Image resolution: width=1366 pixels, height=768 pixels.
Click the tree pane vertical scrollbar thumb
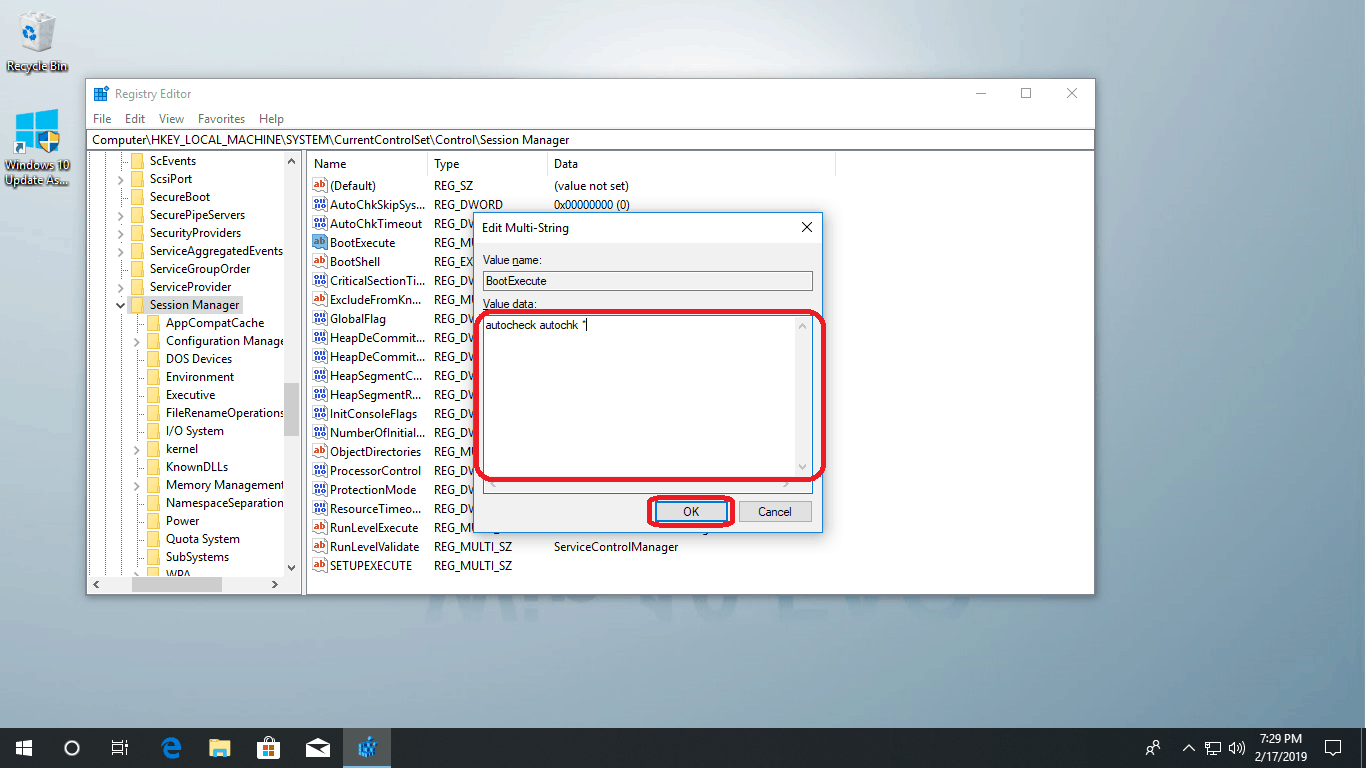291,410
